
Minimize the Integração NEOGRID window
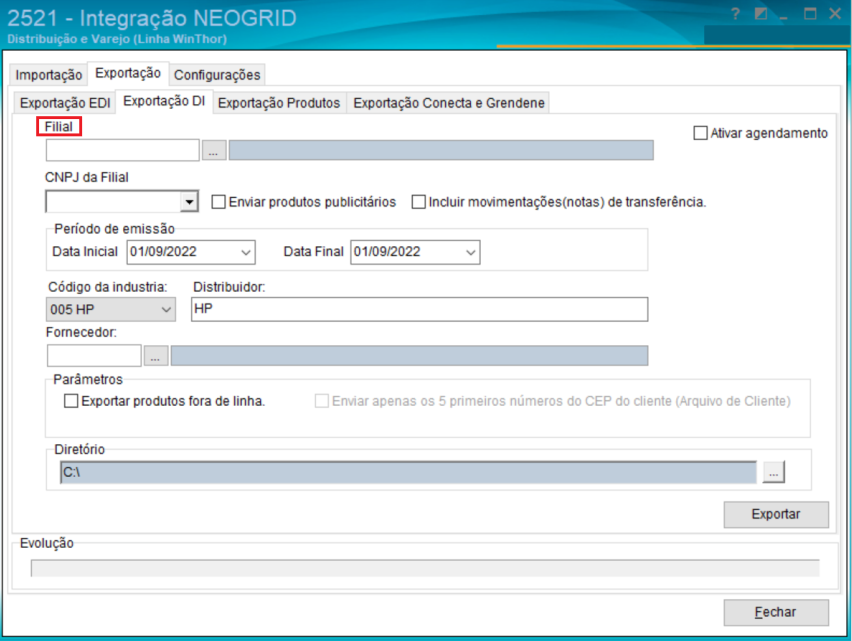(784, 16)
